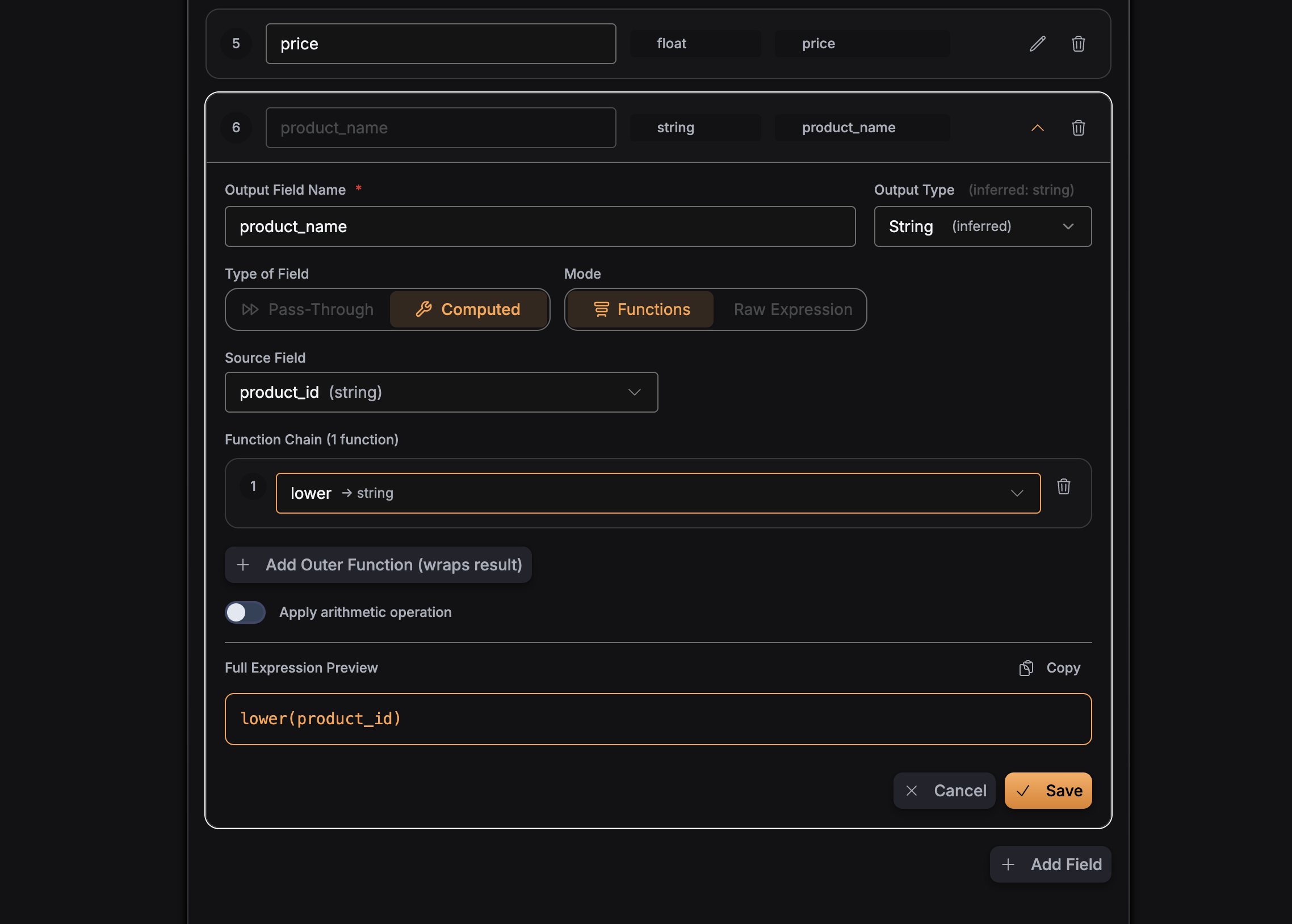This screenshot has width=1292, height=924.
Task: Open the lower function dropdown
Action: click(658, 493)
